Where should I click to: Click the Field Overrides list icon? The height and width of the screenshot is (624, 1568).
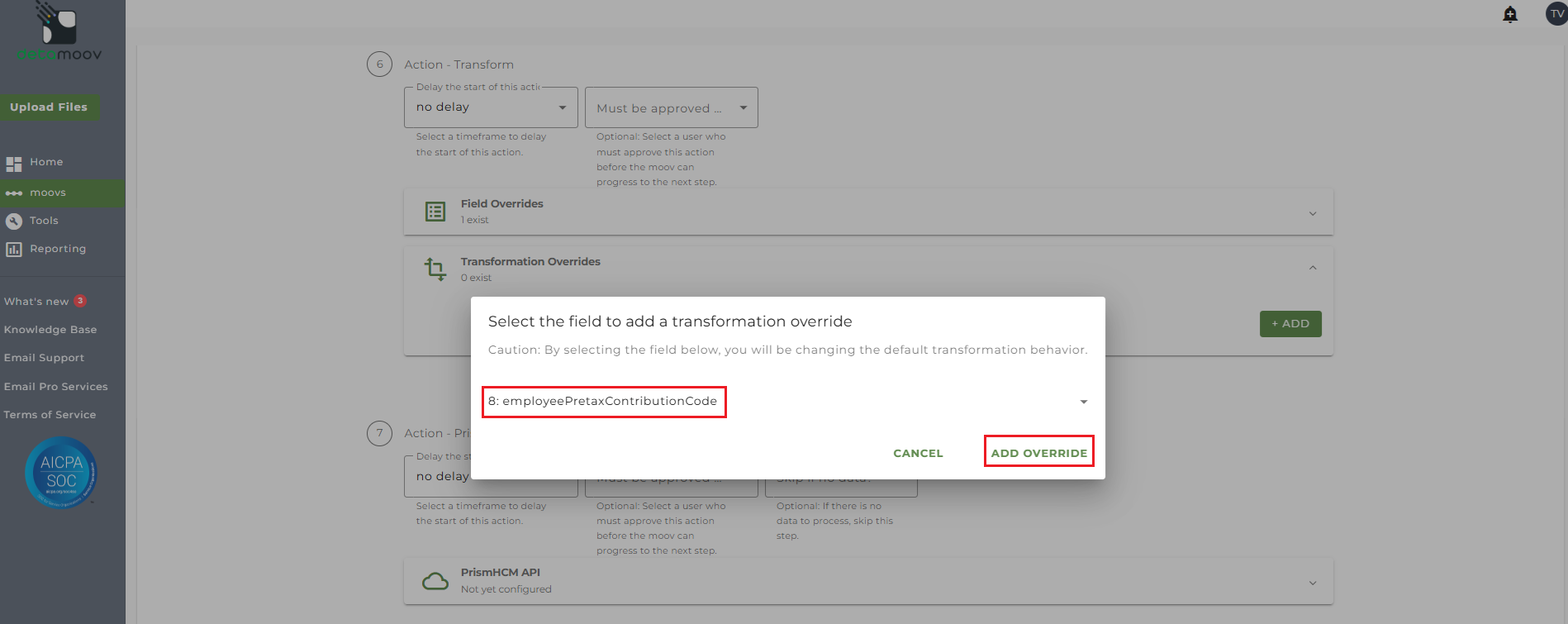click(435, 212)
